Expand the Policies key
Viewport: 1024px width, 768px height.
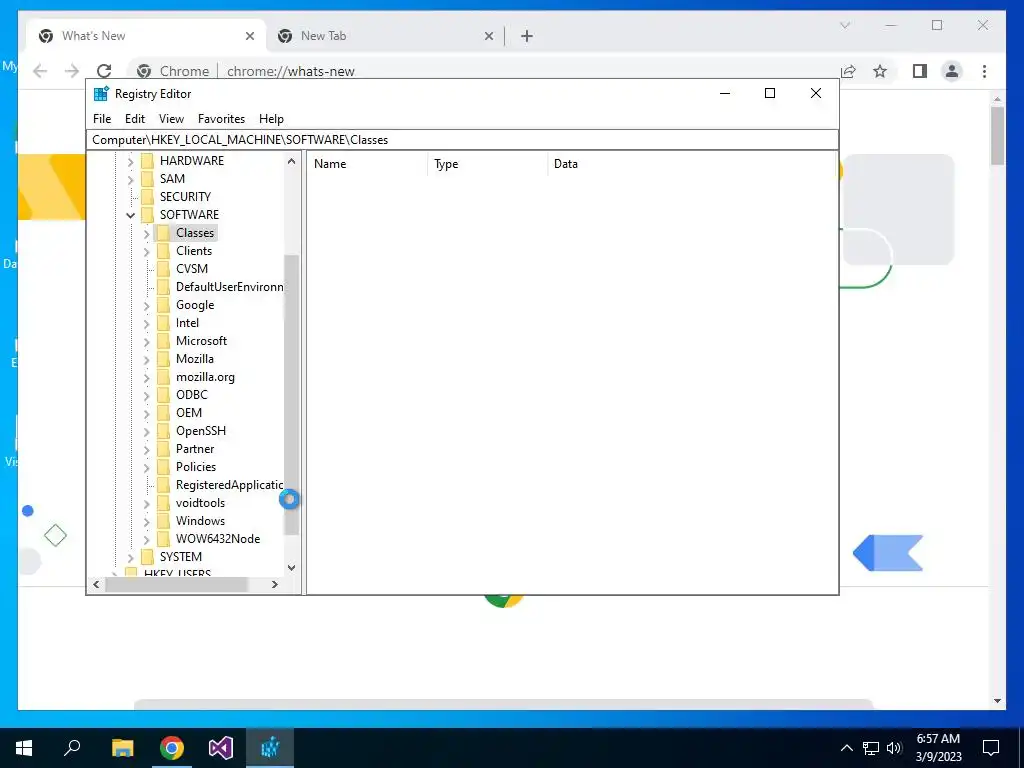tap(147, 467)
